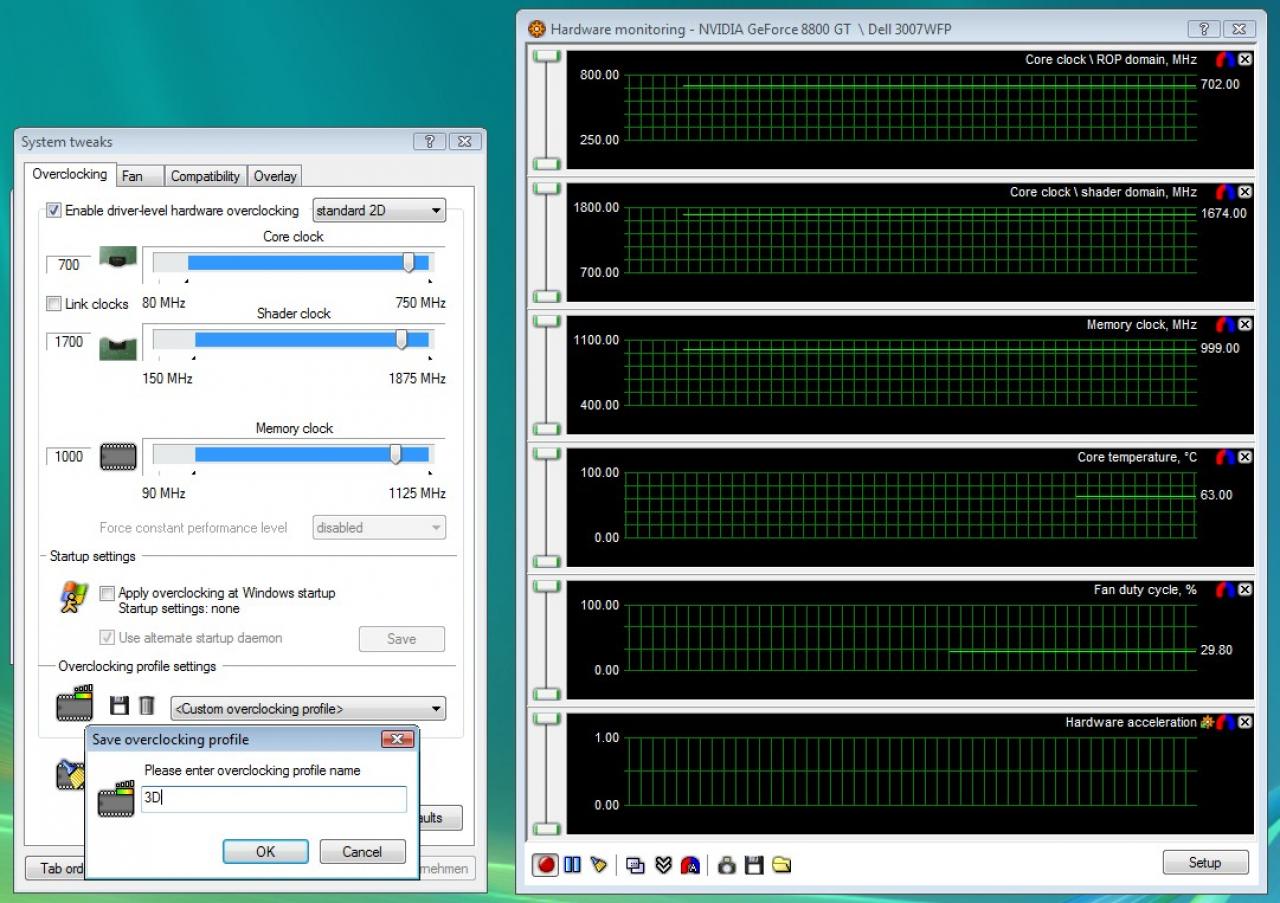Check Apply overclocking at Windows startup
The height and width of the screenshot is (903, 1280).
107,593
